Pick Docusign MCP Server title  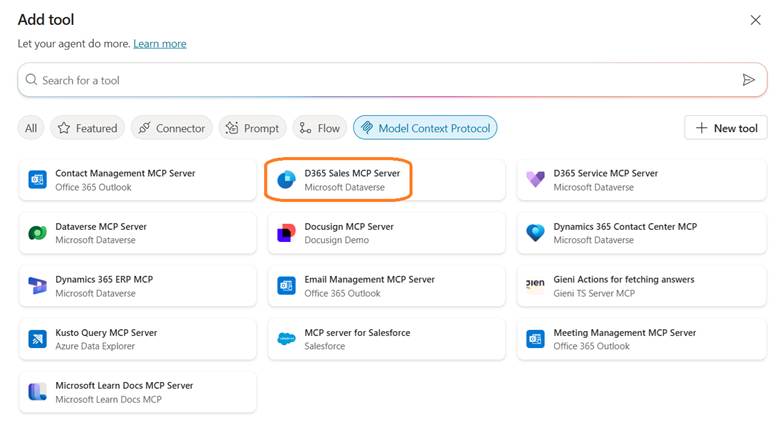point(349,226)
